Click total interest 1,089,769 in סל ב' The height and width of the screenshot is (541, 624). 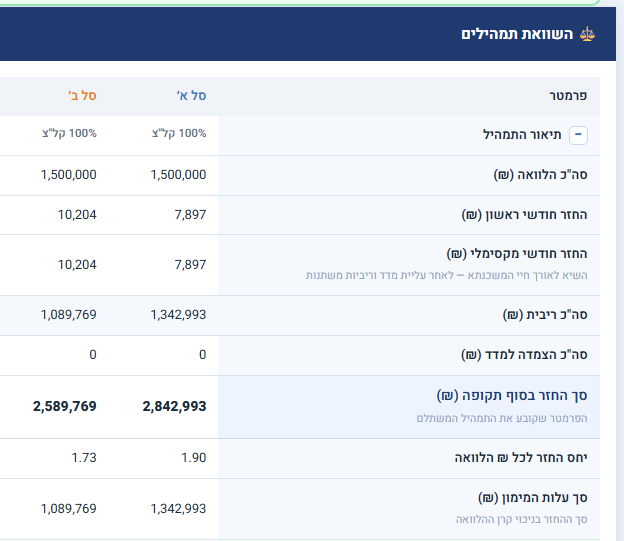(x=68, y=315)
